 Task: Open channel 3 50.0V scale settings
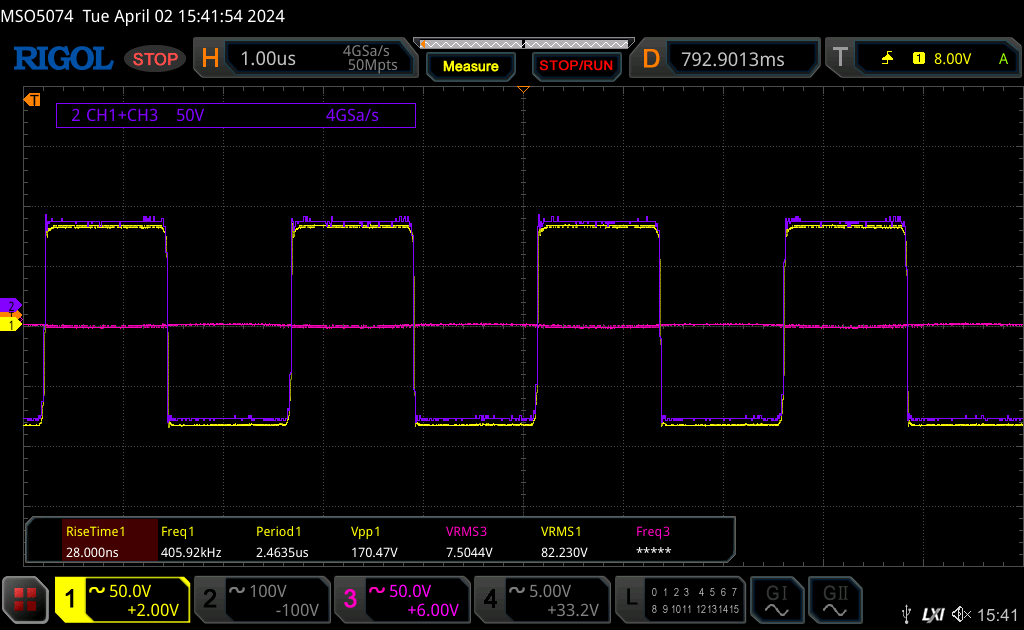409,591
